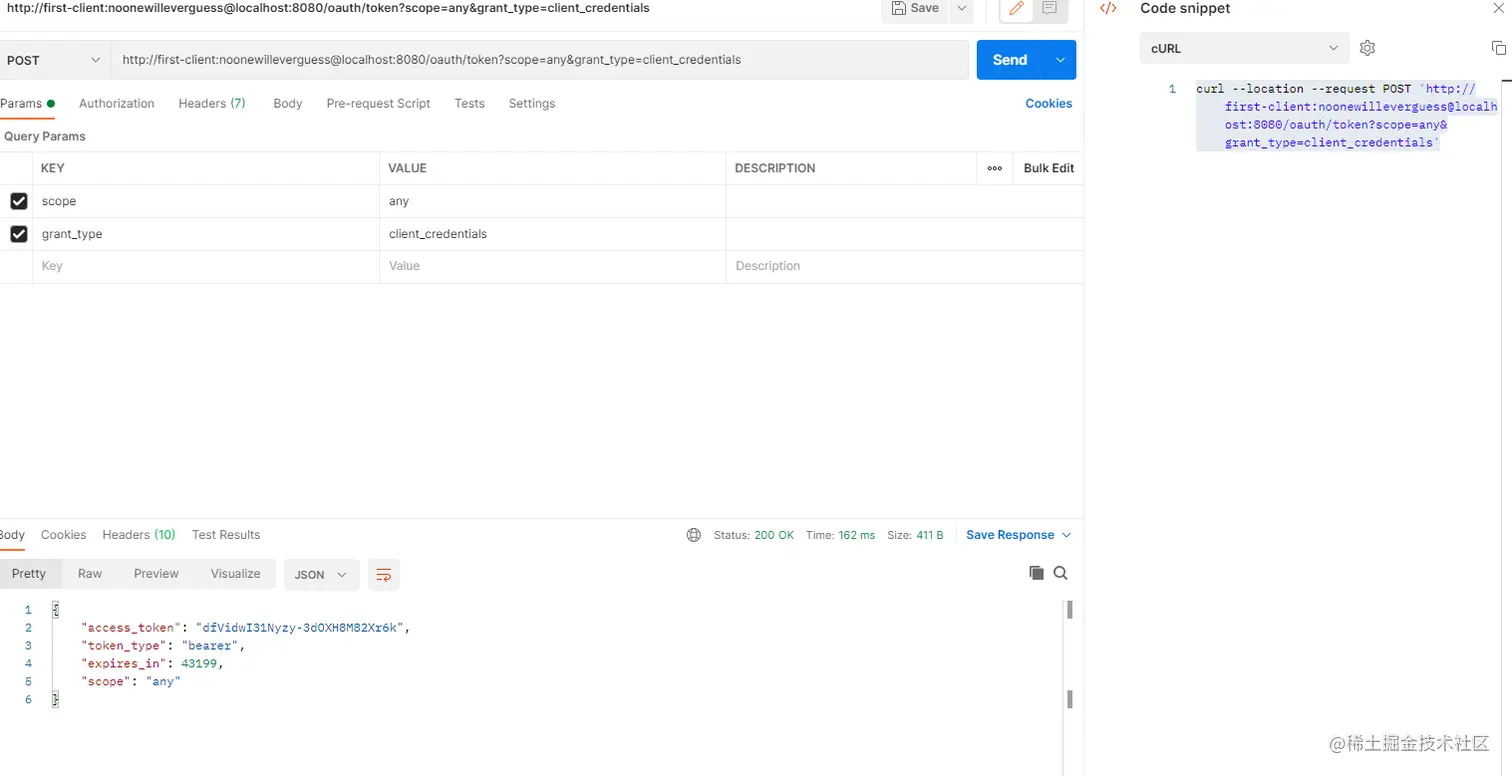The width and height of the screenshot is (1512, 776).
Task: Open the Tests tab
Action: point(469,104)
